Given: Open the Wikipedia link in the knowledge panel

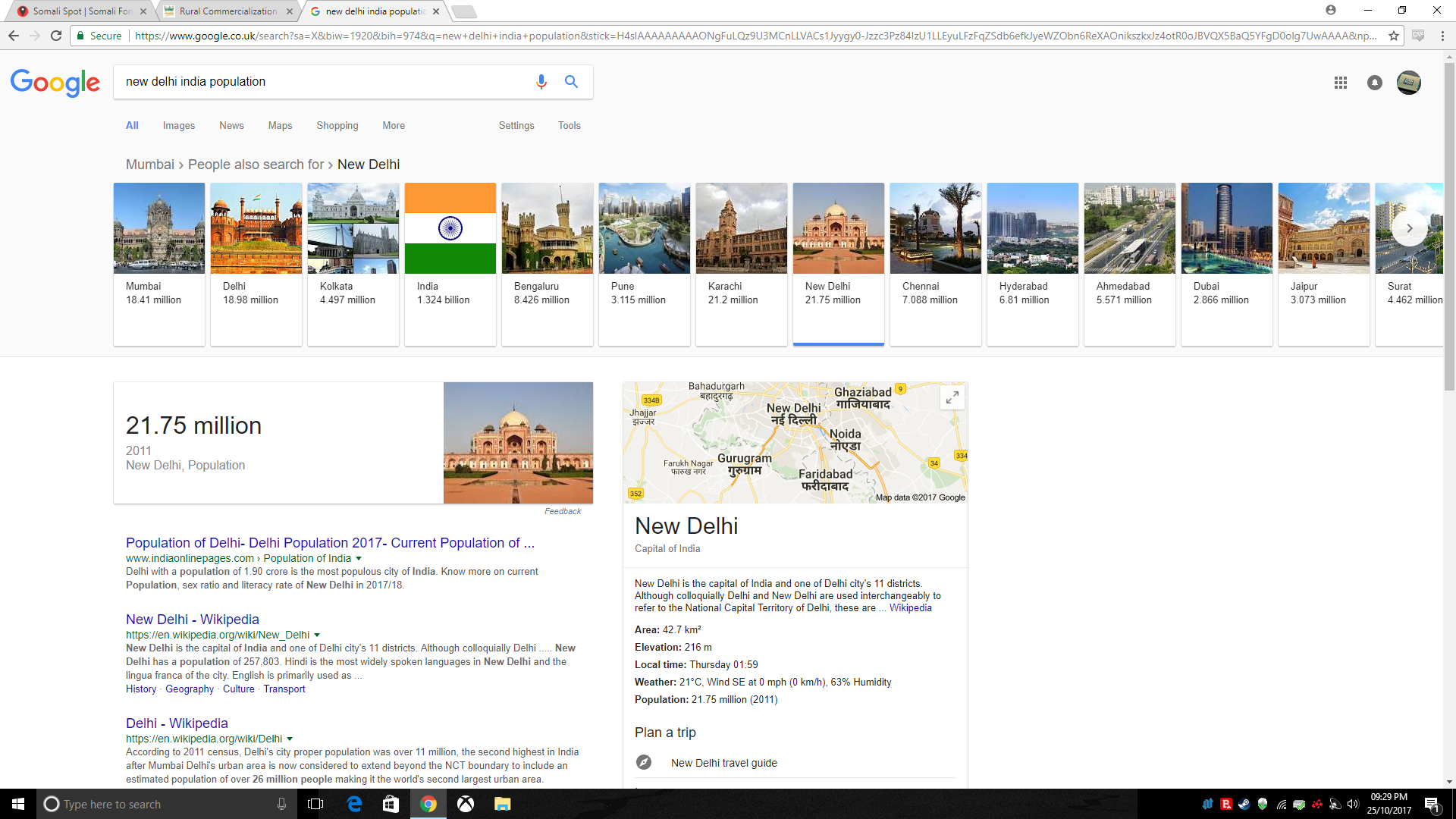Looking at the screenshot, I should coord(910,608).
